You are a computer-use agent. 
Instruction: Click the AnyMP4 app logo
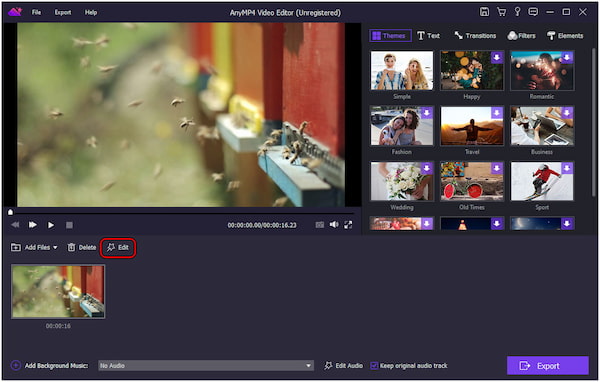tap(15, 12)
